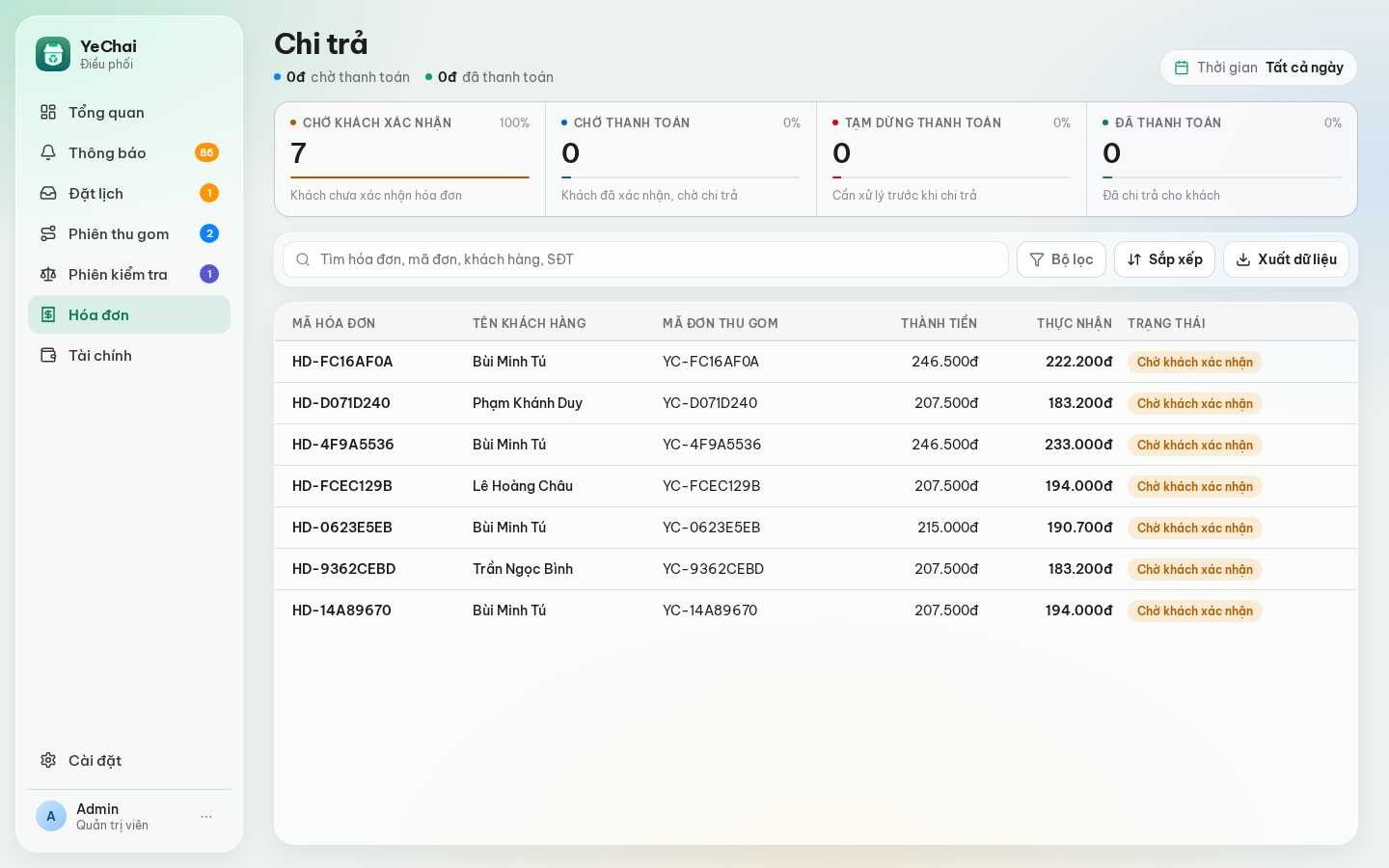
Task: Click the Phiên thu gom route icon
Action: [x=48, y=233]
